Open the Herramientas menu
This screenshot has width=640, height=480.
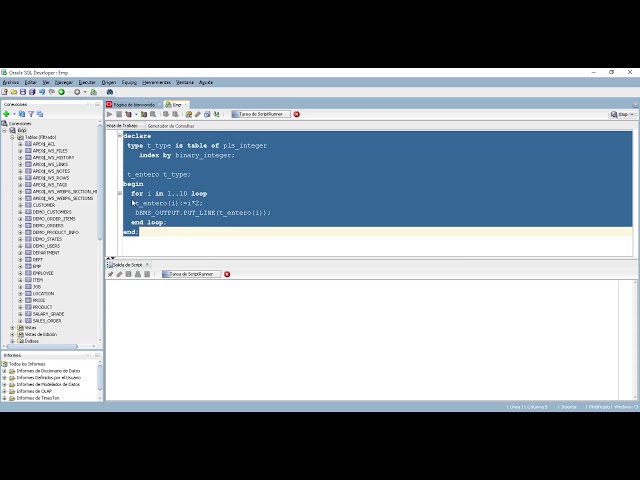click(156, 82)
